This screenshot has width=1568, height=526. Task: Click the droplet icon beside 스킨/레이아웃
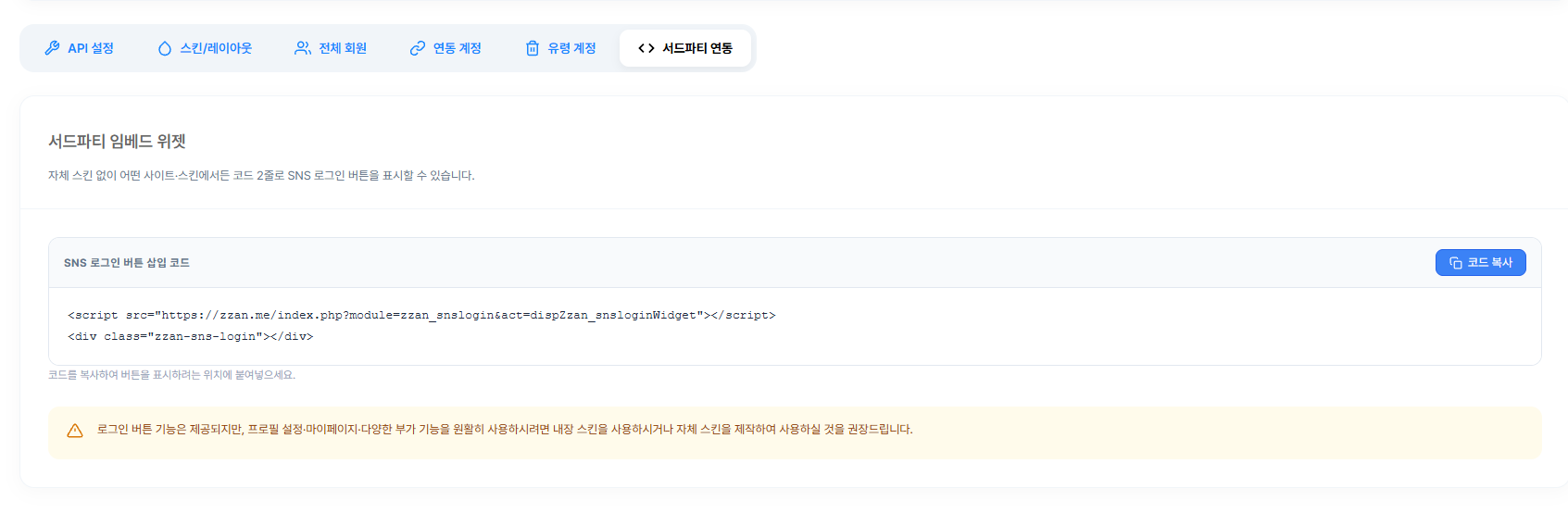(165, 48)
